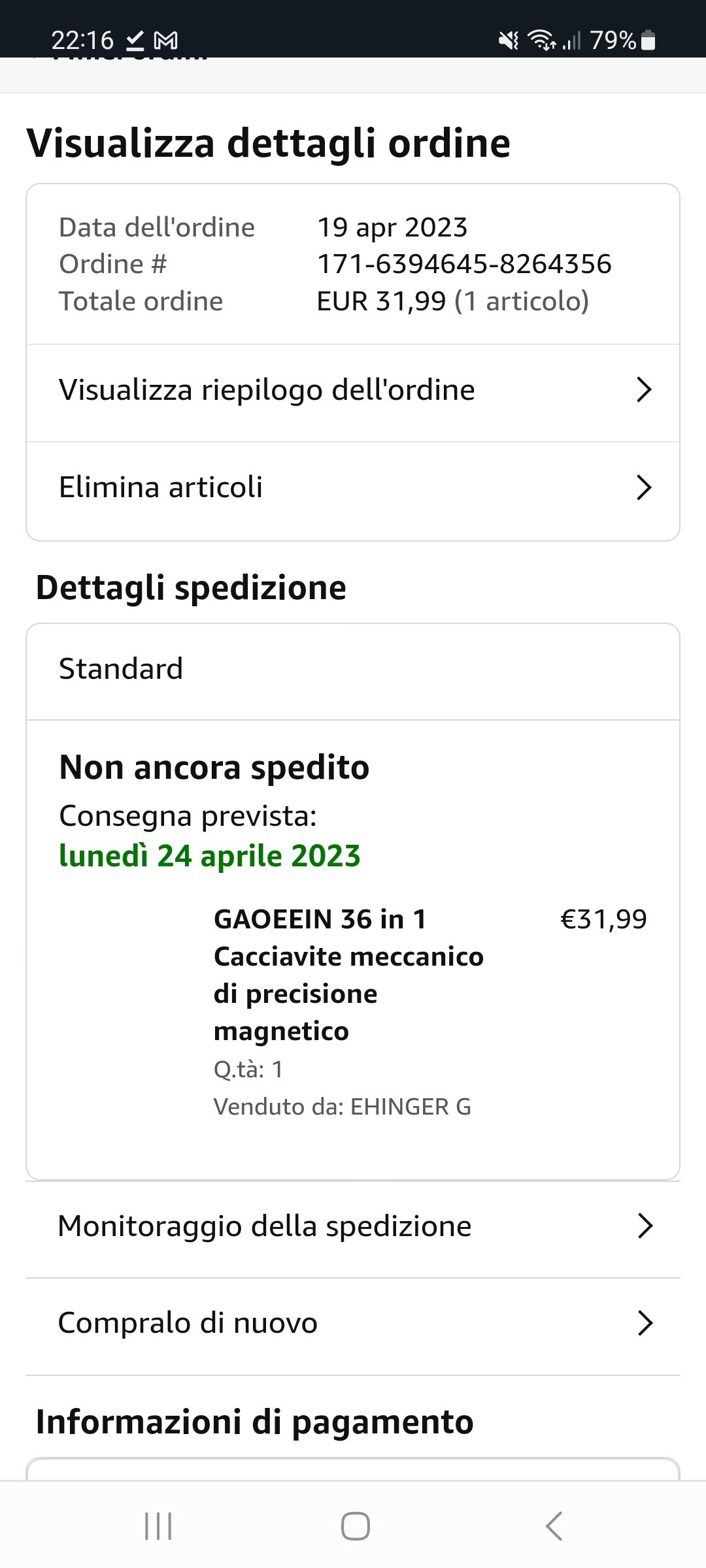Viewport: 706px width, 1568px height.
Task: Tap the Wi-Fi status icon
Action: pos(542,41)
